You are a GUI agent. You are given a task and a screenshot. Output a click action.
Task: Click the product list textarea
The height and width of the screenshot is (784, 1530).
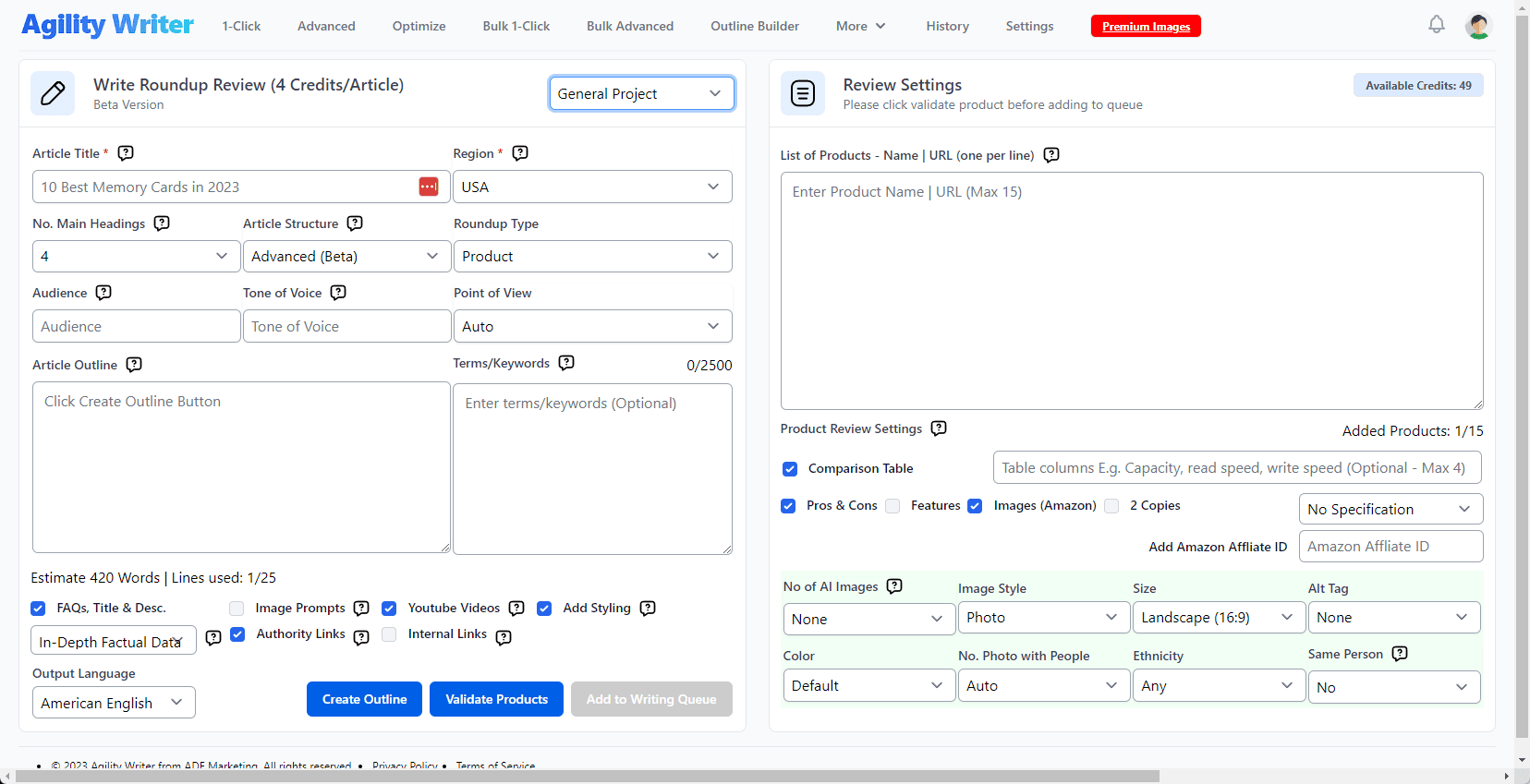(1132, 291)
